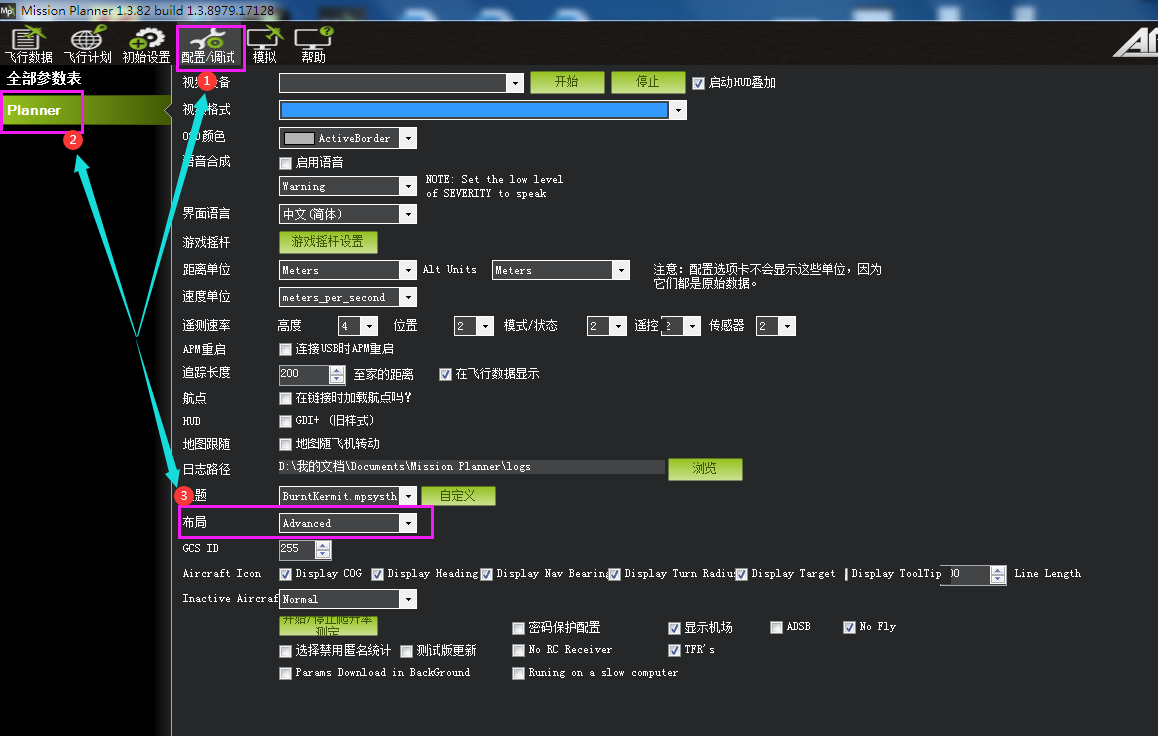Screen dimensions: 1158x736
Task: Click the 浏览 browse log path button
Action: pos(704,468)
